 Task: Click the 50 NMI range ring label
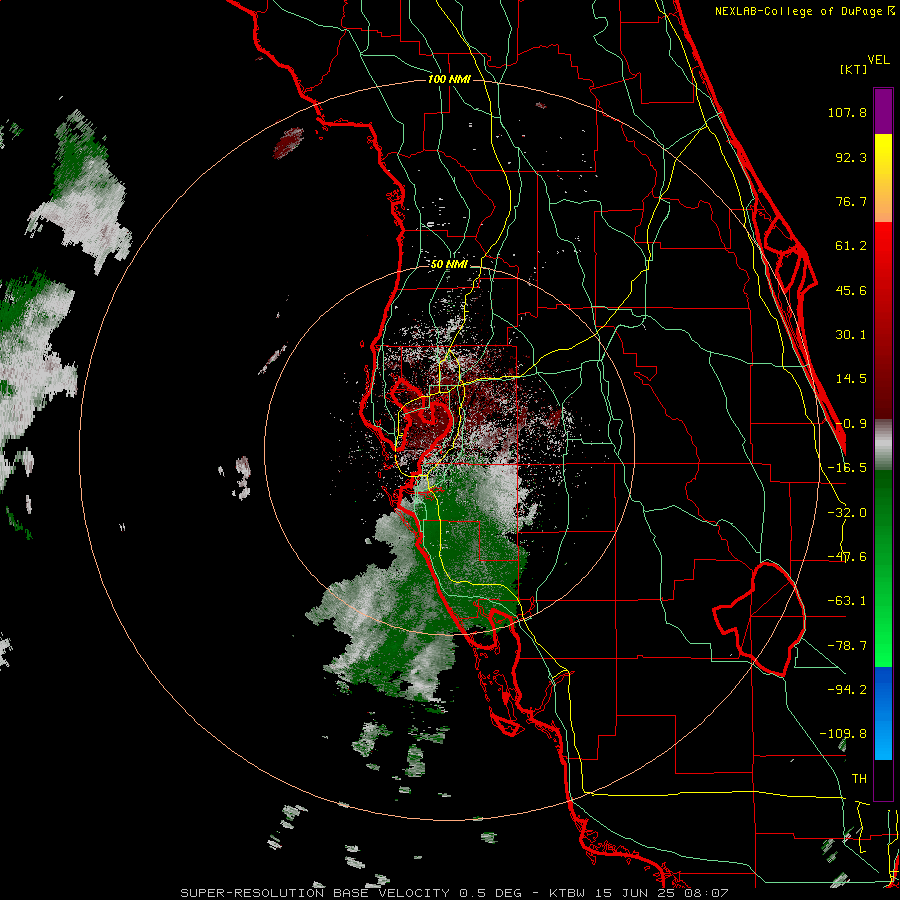click(449, 265)
